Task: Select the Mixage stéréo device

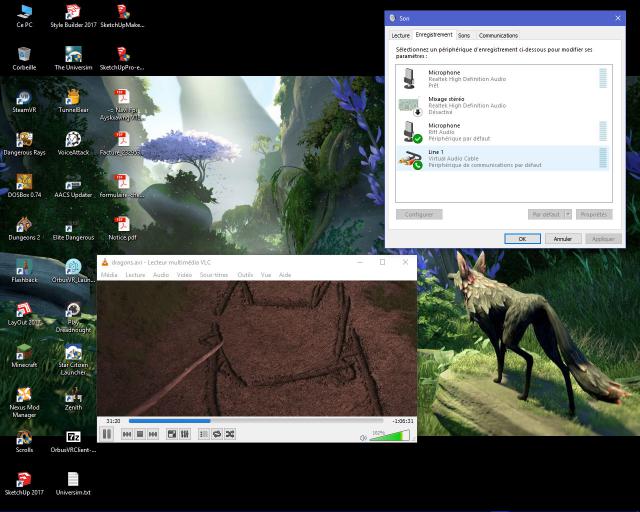Action: (503, 105)
